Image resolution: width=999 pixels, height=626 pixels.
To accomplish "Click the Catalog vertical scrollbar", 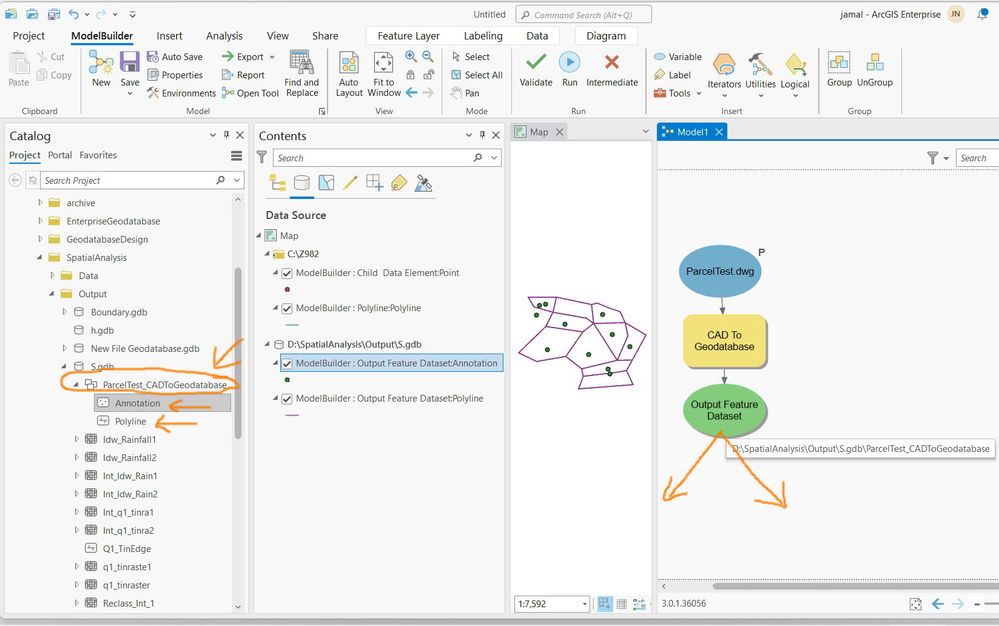I will pyautogui.click(x=238, y=353).
